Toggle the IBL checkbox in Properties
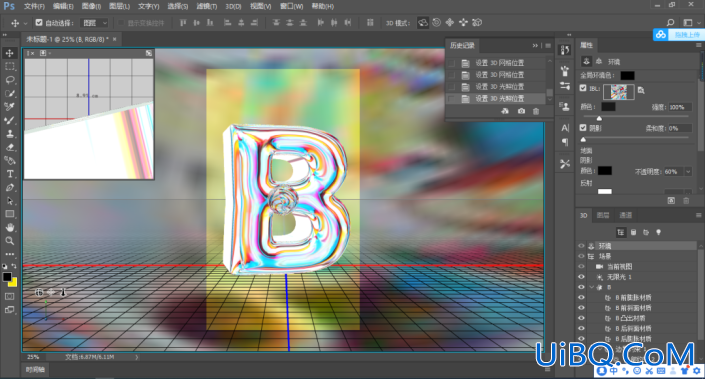This screenshot has height=379, width=705. [x=583, y=88]
